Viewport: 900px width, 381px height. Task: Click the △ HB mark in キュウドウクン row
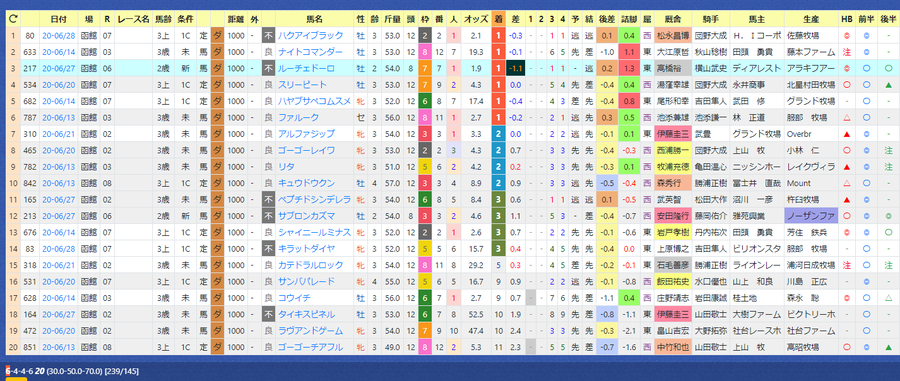click(x=846, y=184)
